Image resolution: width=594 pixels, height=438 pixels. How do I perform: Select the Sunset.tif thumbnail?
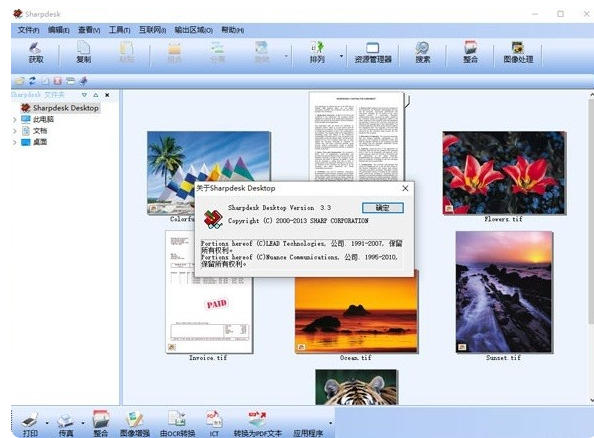point(504,292)
